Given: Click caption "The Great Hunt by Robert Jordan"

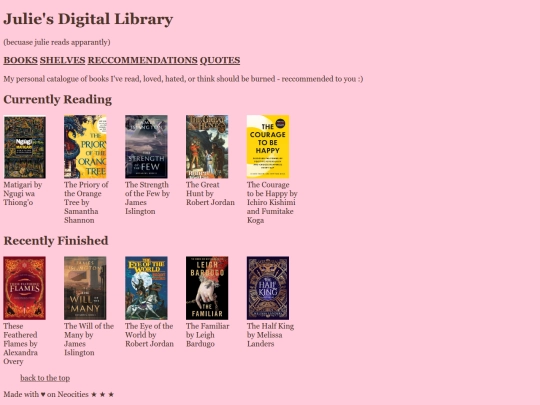Looking at the screenshot, I should 210,194.
